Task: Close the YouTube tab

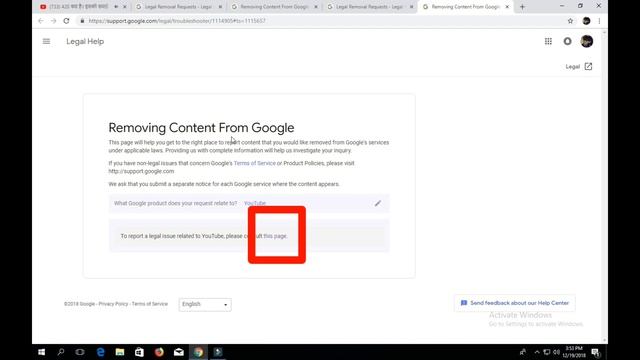Action: (125, 7)
